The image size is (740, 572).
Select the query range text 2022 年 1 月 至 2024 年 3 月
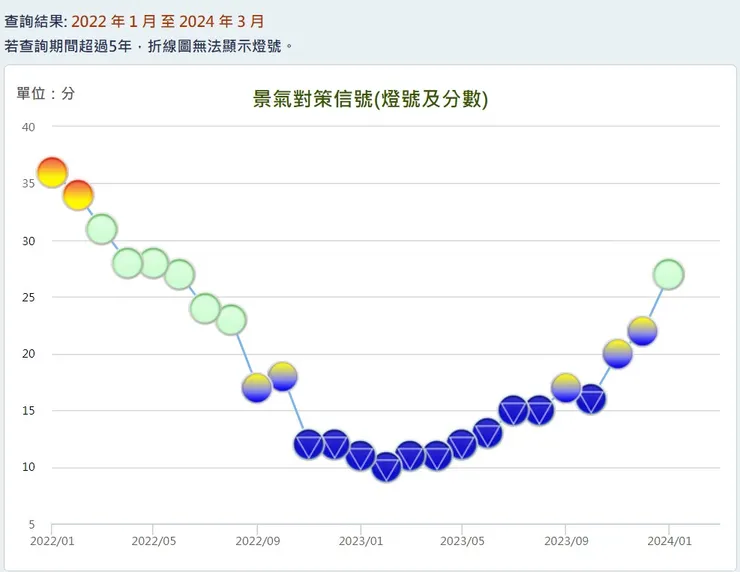click(x=168, y=21)
